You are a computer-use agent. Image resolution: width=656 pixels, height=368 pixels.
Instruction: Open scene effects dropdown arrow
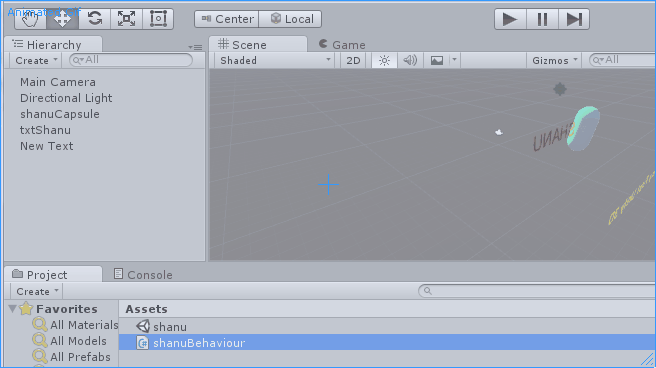tap(454, 60)
